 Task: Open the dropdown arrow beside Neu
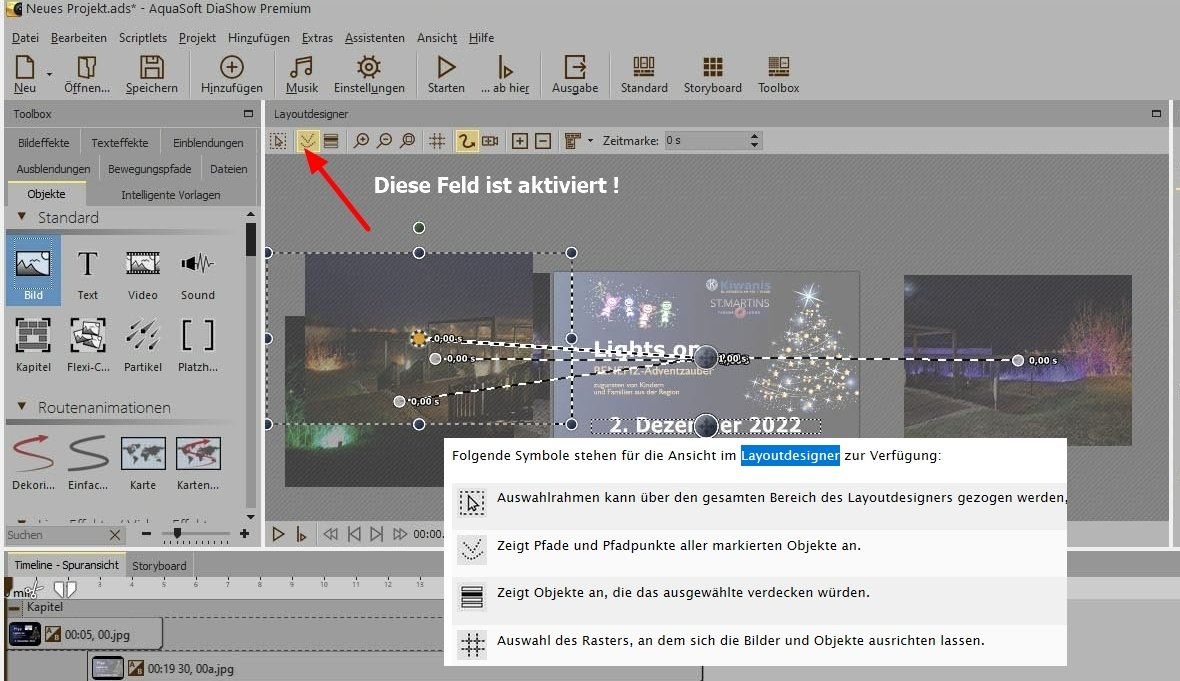(48, 73)
